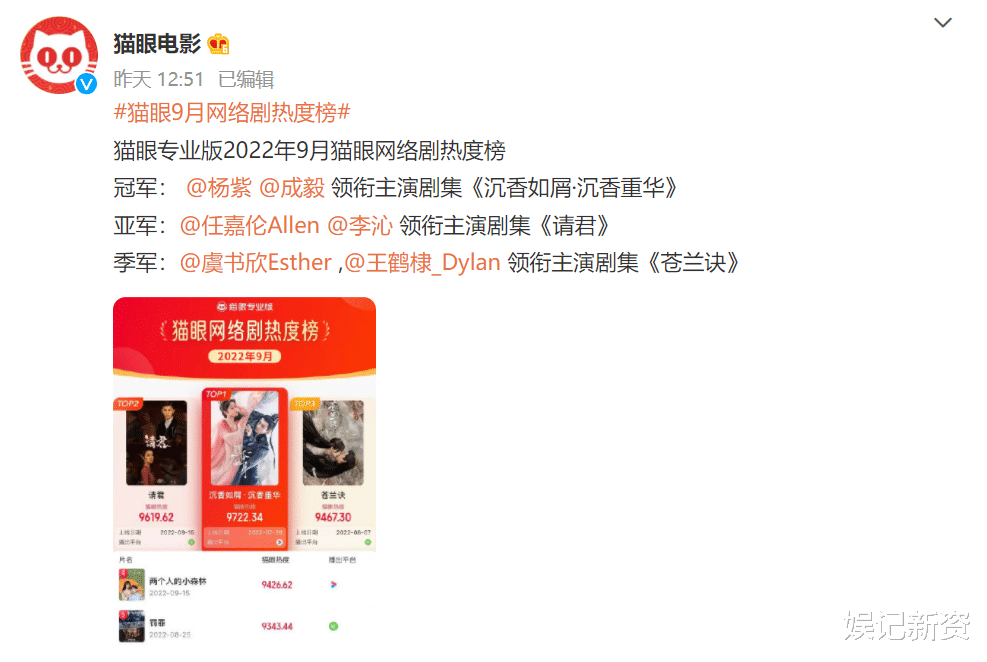The image size is (987, 662).
Task: Click the 昨天 12:51 post timestamp
Action: pos(159,79)
